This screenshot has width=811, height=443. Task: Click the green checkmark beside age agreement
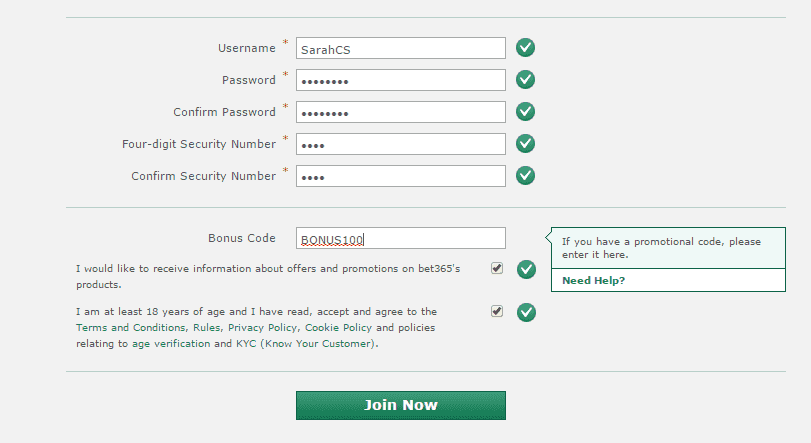(526, 312)
